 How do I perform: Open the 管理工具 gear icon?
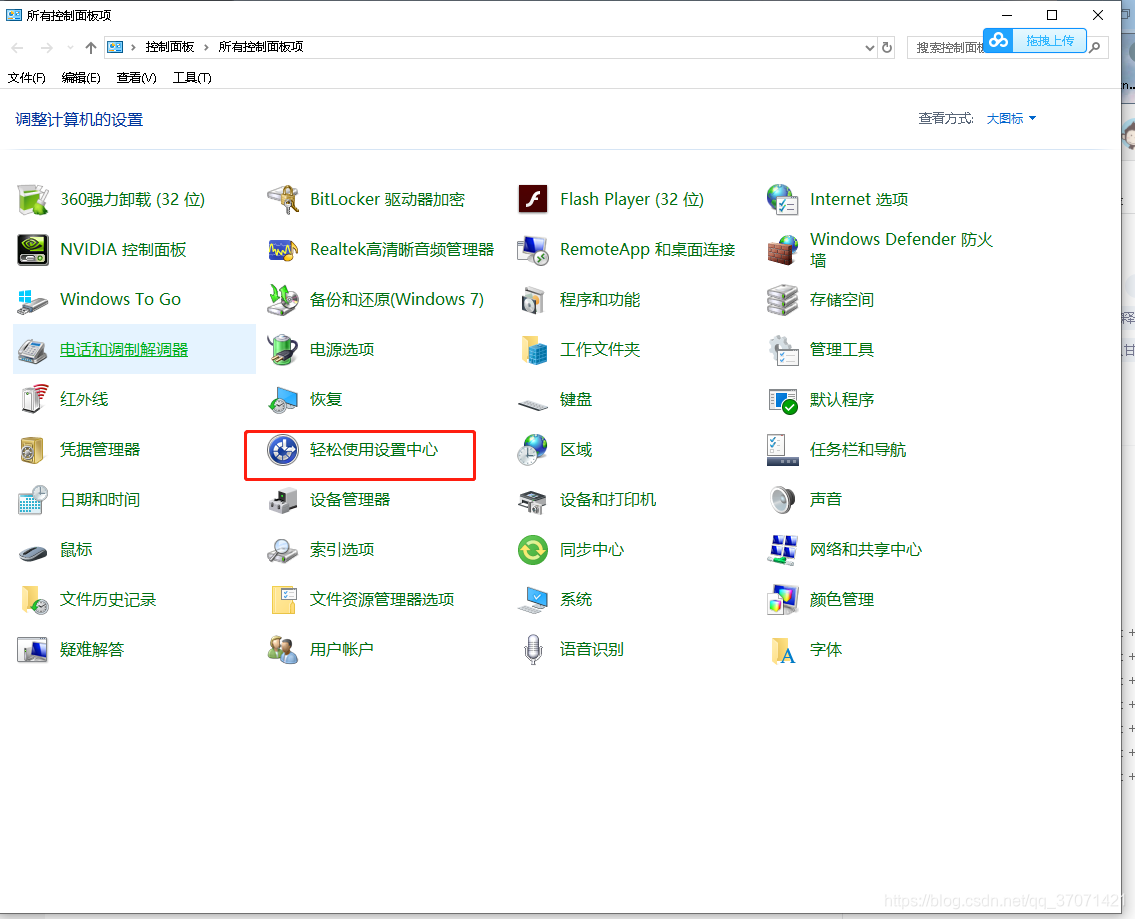pyautogui.click(x=782, y=350)
